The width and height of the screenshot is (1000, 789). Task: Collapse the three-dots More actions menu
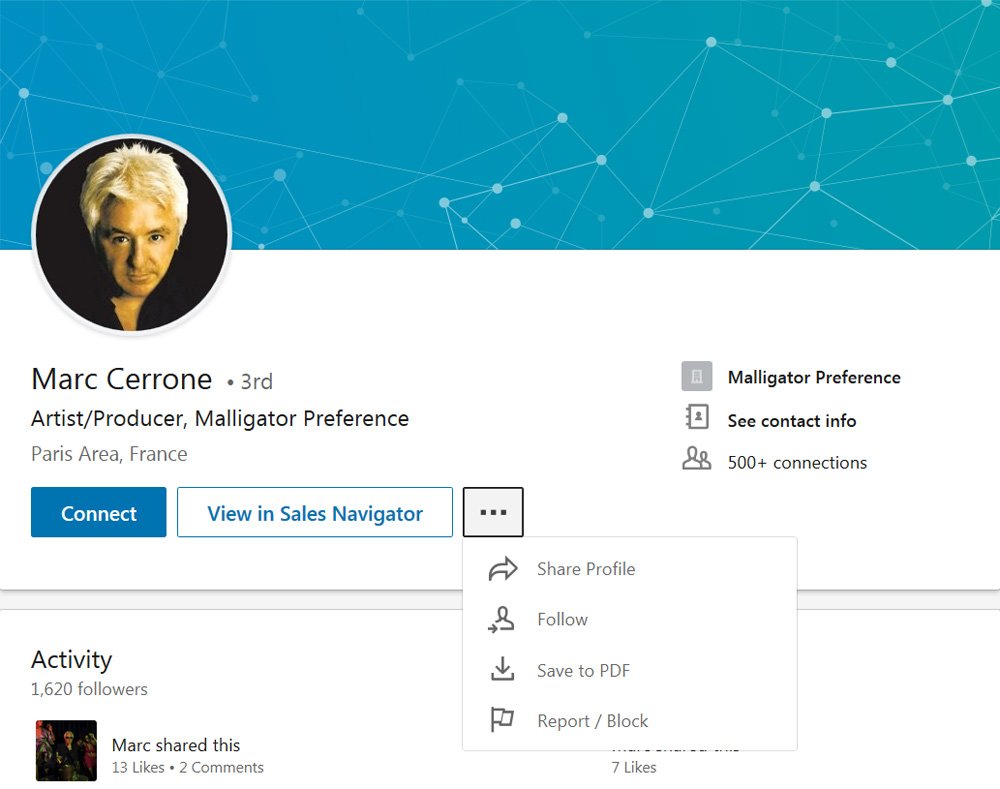493,512
